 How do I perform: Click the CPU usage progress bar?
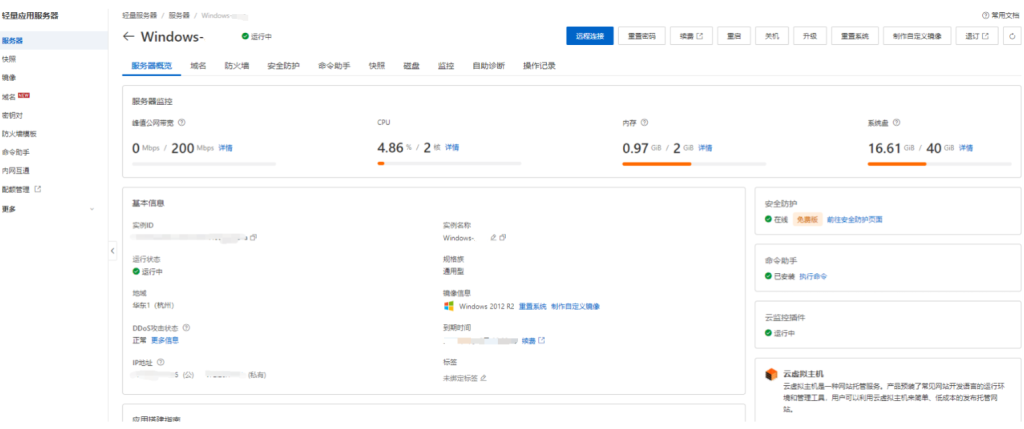[x=449, y=163]
